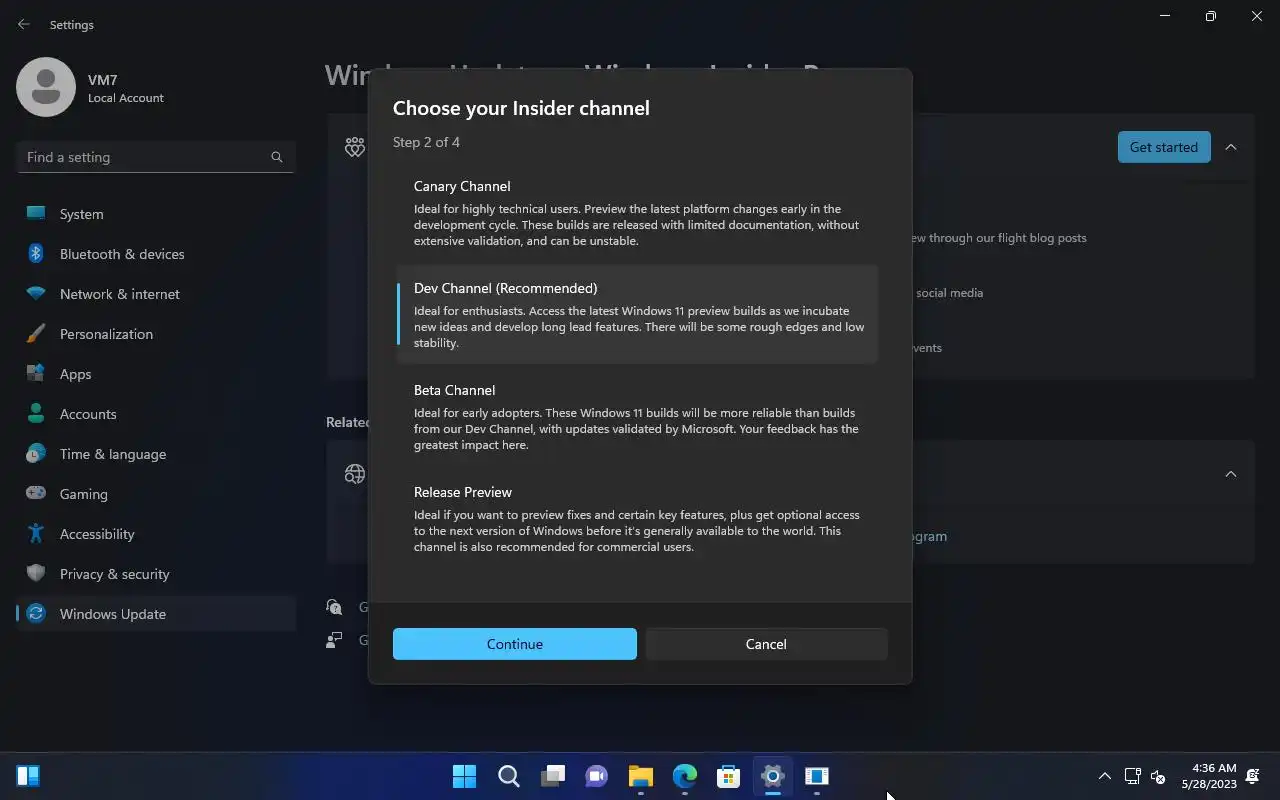Show hidden tray icons chevron

click(x=1104, y=776)
